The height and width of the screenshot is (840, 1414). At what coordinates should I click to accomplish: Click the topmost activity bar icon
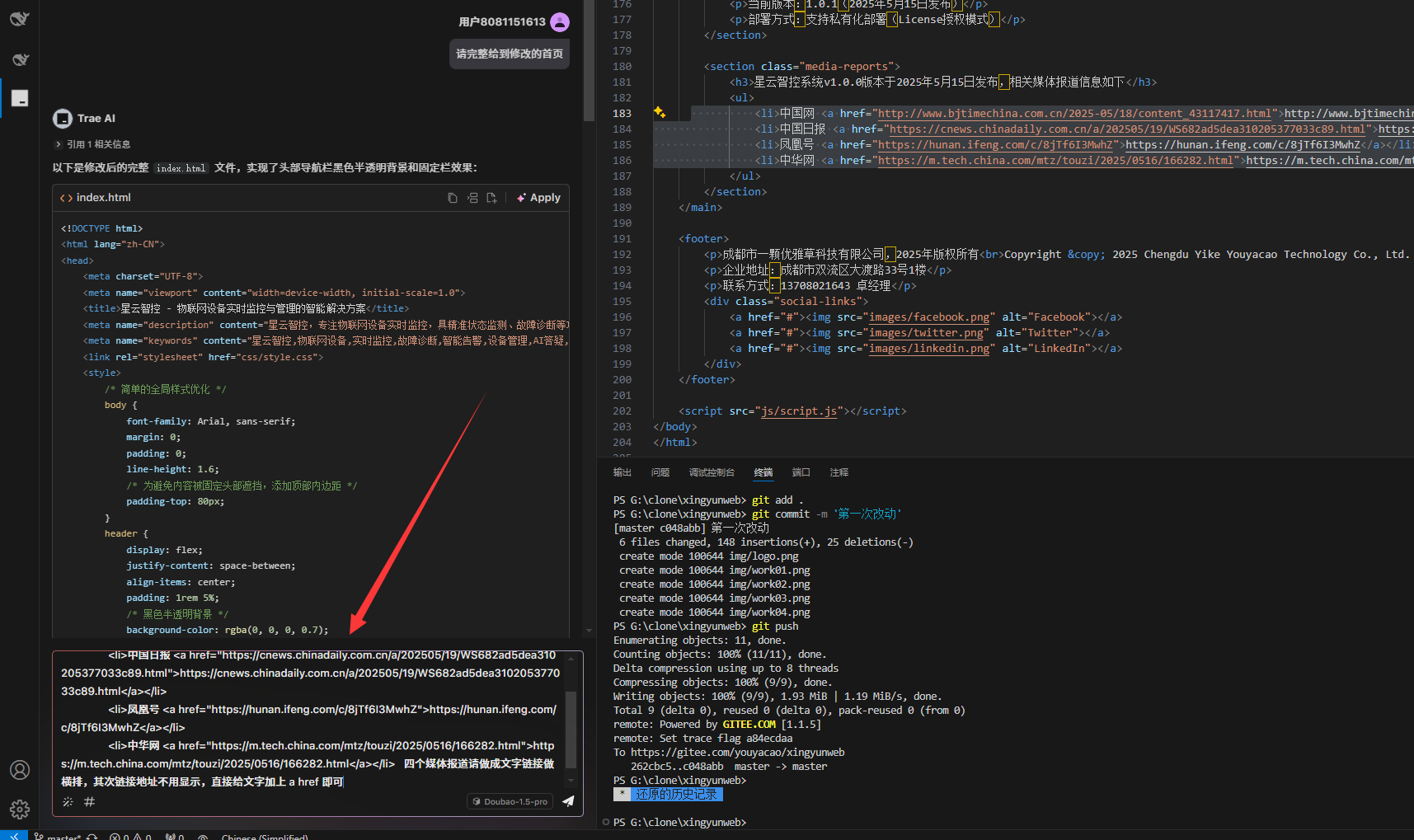pos(20,18)
